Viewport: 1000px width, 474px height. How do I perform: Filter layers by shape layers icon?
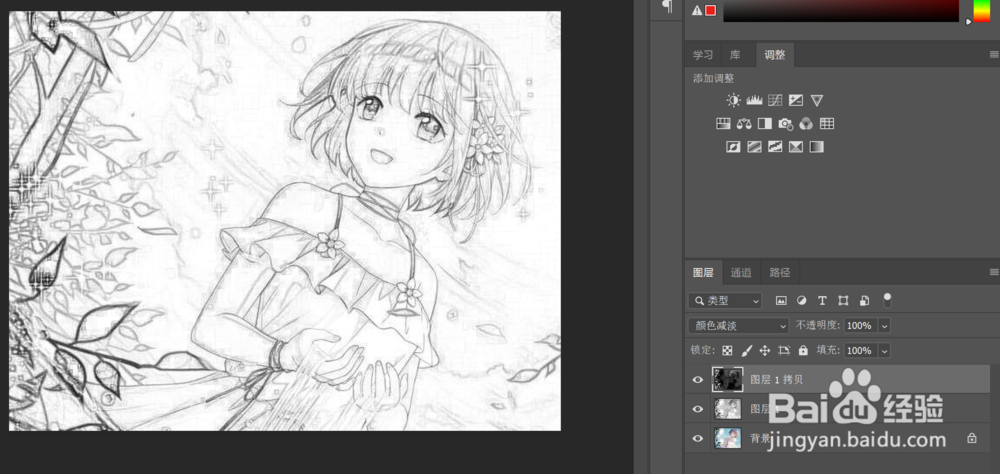(843, 300)
